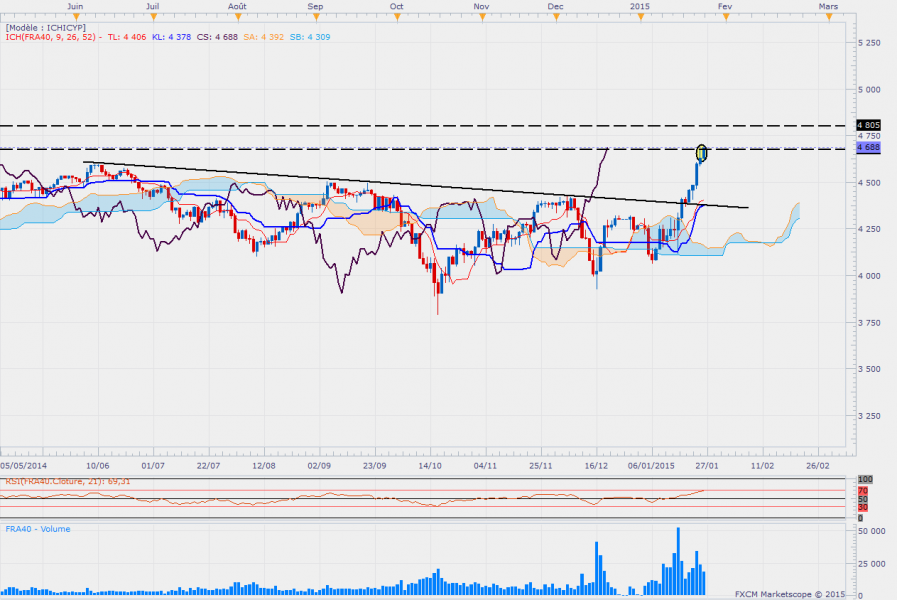Click the 25/11 date label
Viewport: 897px width, 600px height.
pos(541,466)
